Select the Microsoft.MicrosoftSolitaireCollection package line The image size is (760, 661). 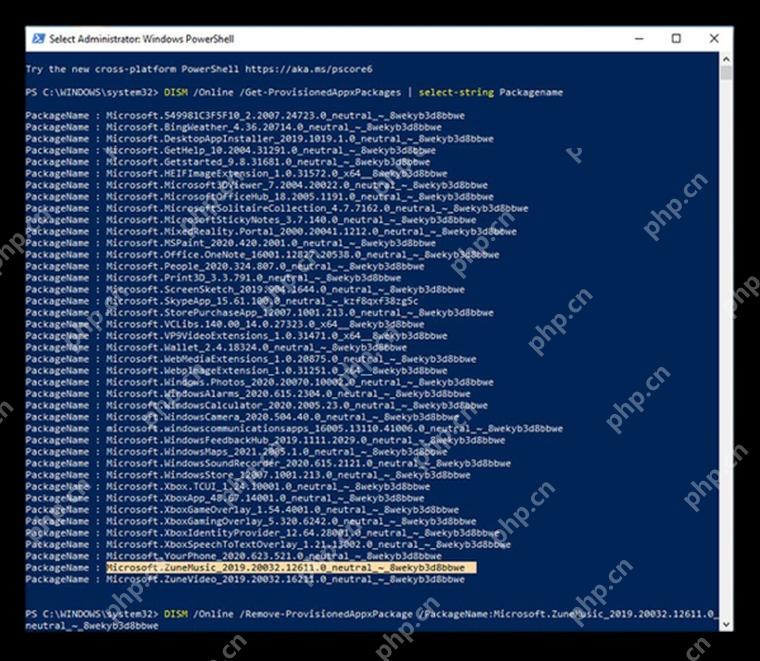(x=277, y=208)
